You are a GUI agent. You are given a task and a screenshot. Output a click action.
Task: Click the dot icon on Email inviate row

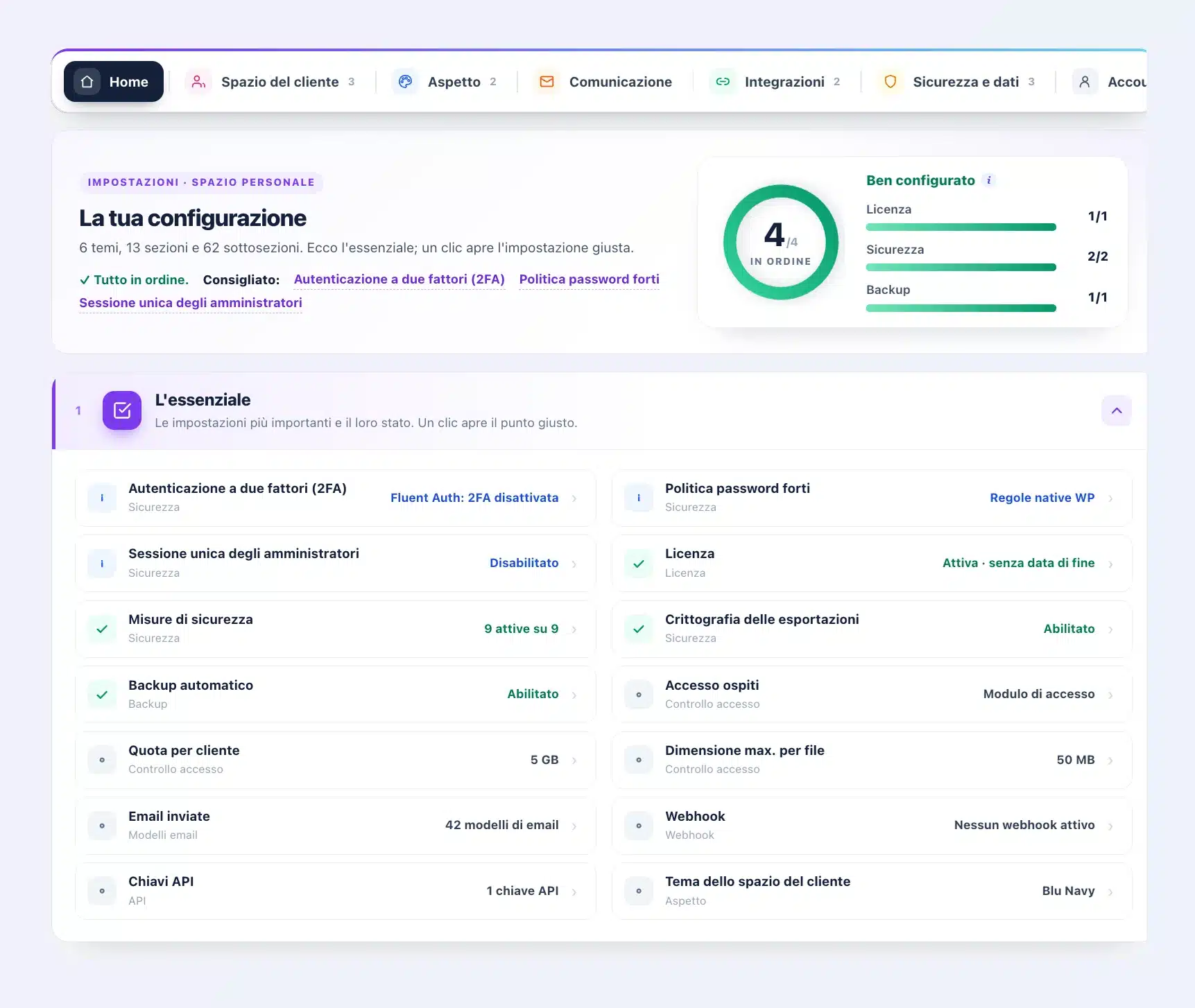102,826
